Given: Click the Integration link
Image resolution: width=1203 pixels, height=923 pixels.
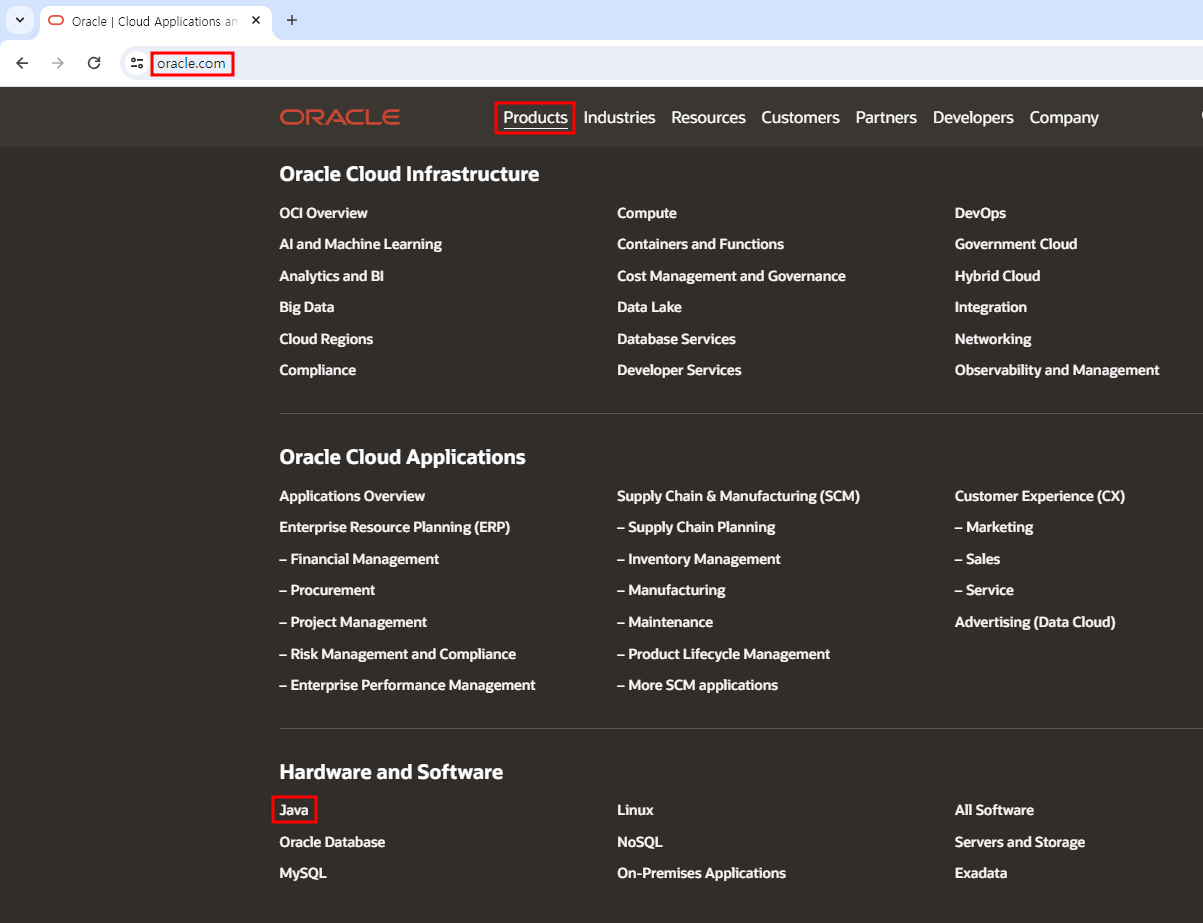Looking at the screenshot, I should point(990,307).
